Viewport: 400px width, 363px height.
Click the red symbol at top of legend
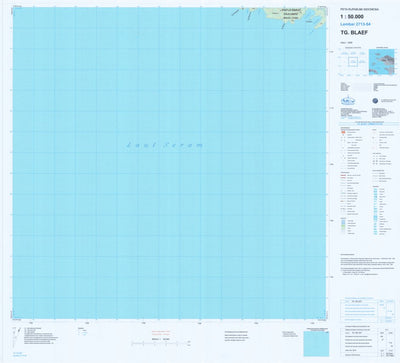tap(342, 132)
